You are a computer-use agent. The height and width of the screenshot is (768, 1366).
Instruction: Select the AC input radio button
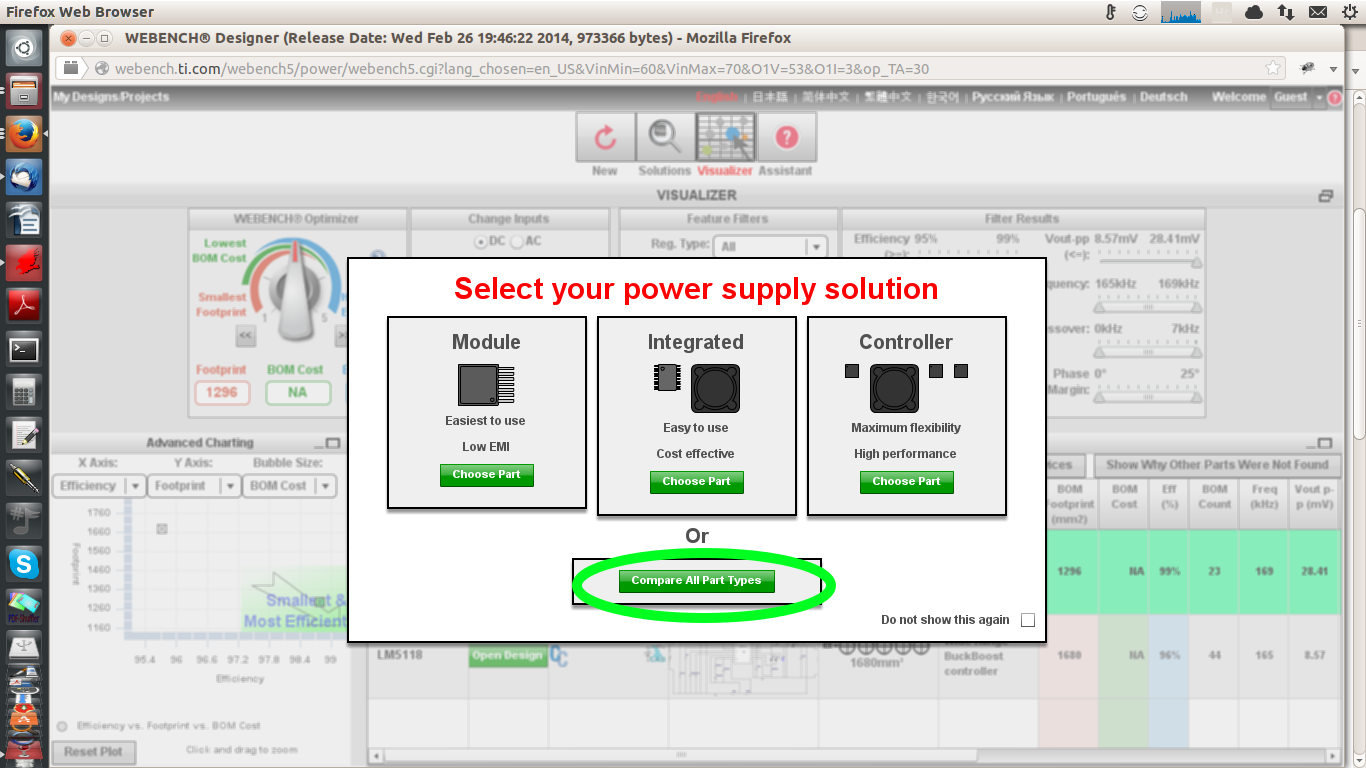click(x=517, y=241)
